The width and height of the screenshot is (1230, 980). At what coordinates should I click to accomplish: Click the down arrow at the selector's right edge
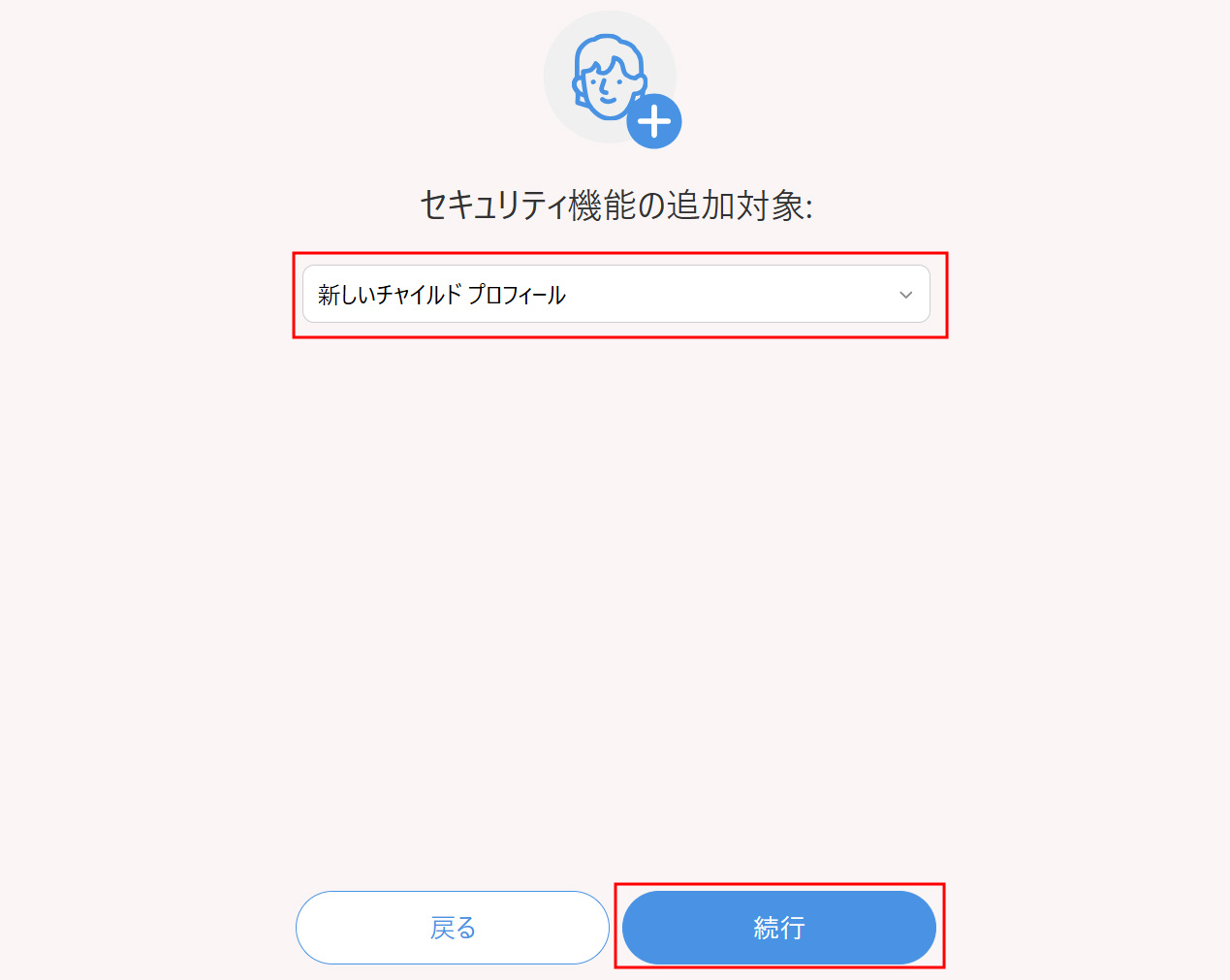tap(906, 295)
